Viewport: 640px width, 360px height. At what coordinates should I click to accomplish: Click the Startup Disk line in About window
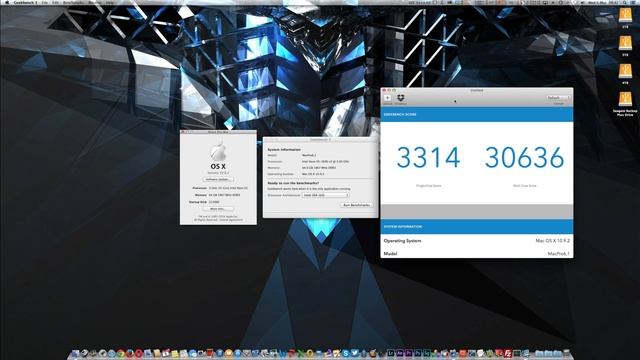(204, 202)
